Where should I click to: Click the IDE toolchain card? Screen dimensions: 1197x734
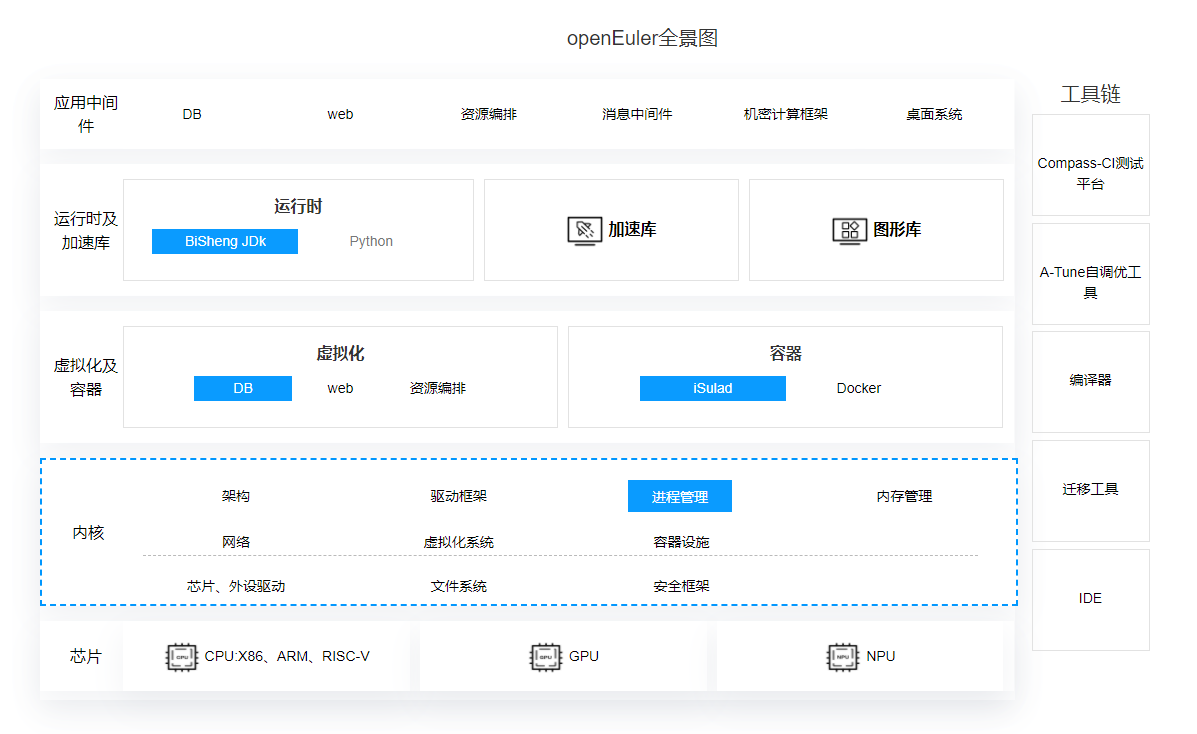pyautogui.click(x=1090, y=599)
